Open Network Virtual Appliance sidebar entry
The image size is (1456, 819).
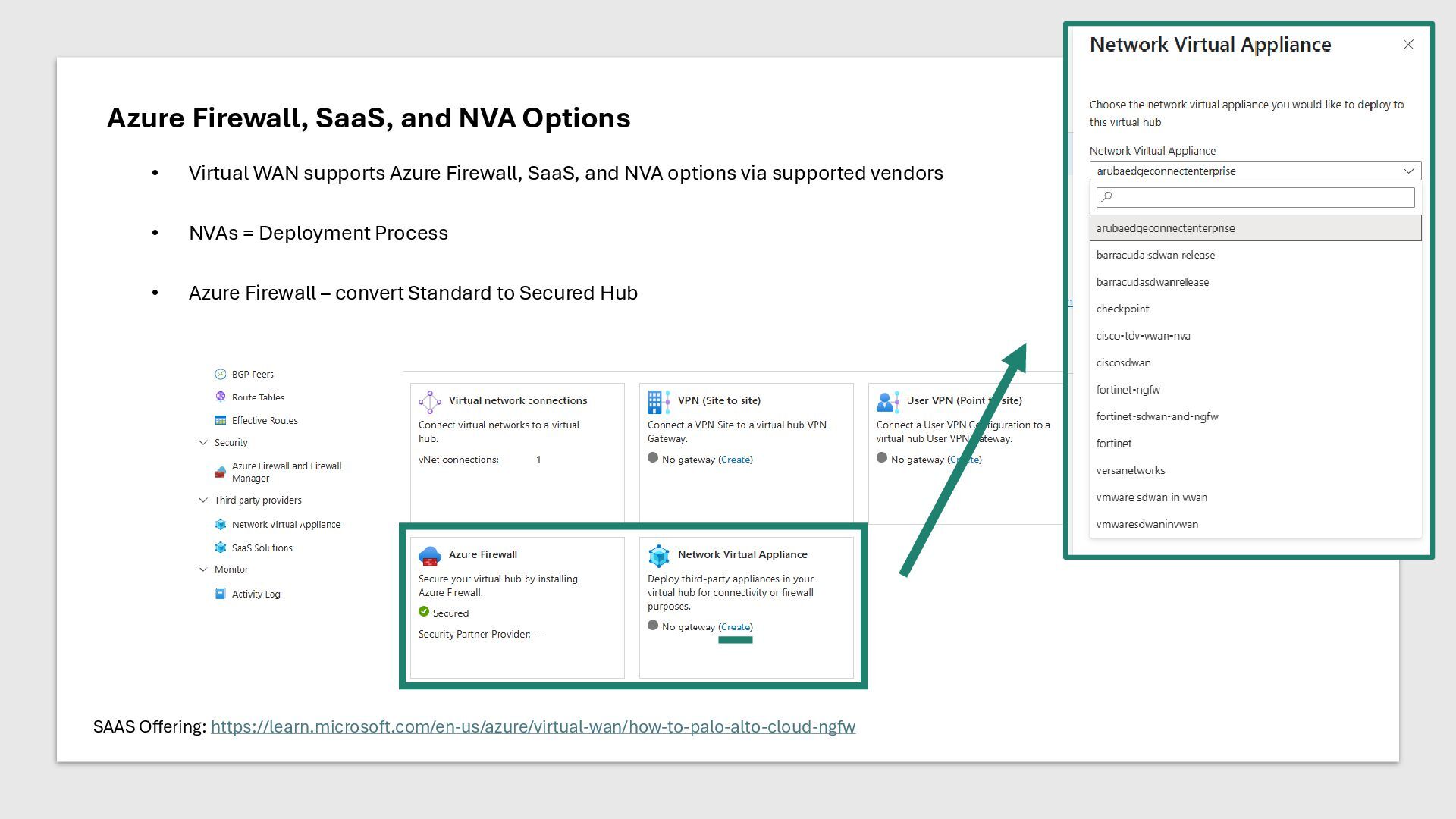[286, 524]
